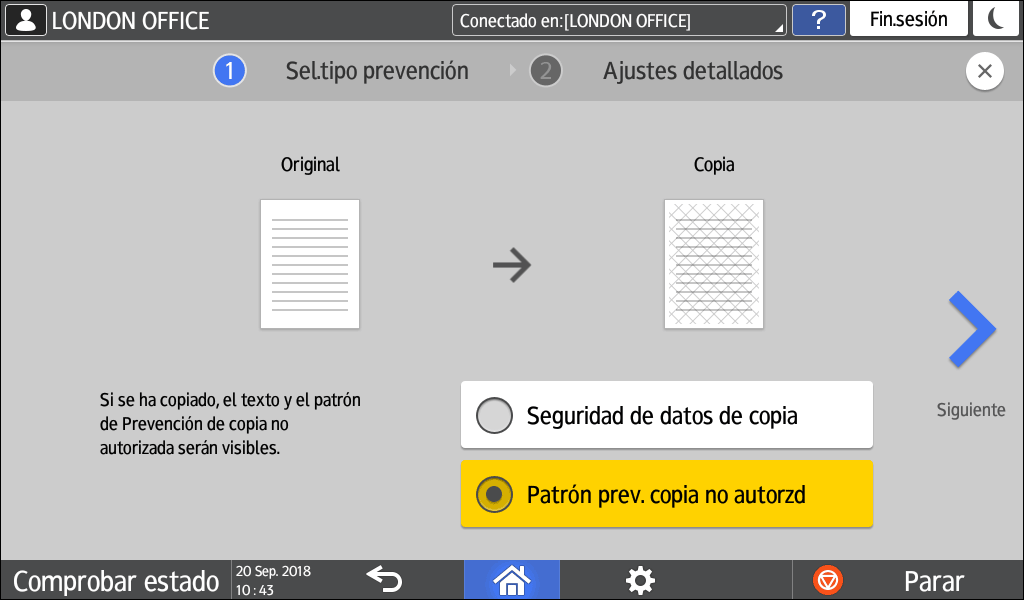1024x600 pixels.
Task: Activate energy saver moon icon
Action: pyautogui.click(x=996, y=20)
